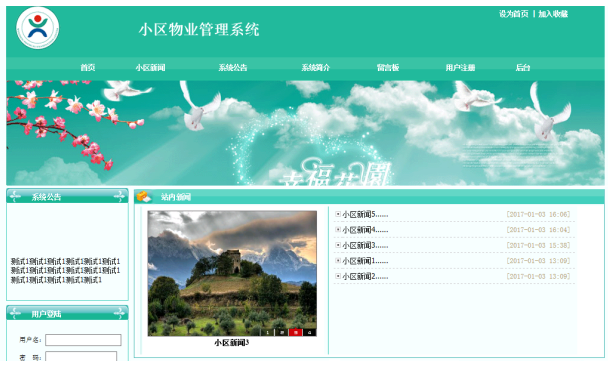Click the scrolling 测试1 announcement text

point(65,270)
